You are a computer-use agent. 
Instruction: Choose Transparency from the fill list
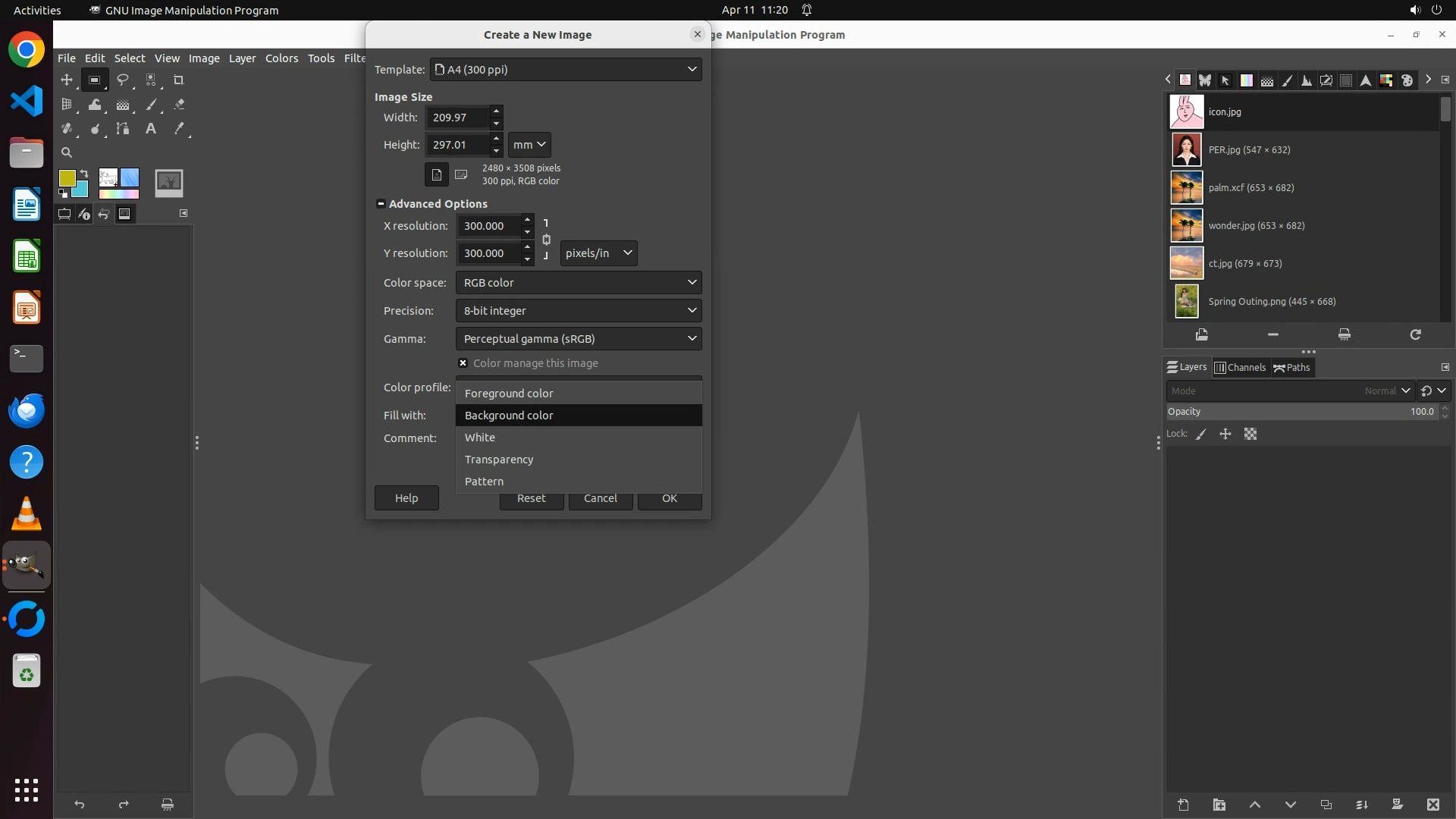(x=499, y=460)
